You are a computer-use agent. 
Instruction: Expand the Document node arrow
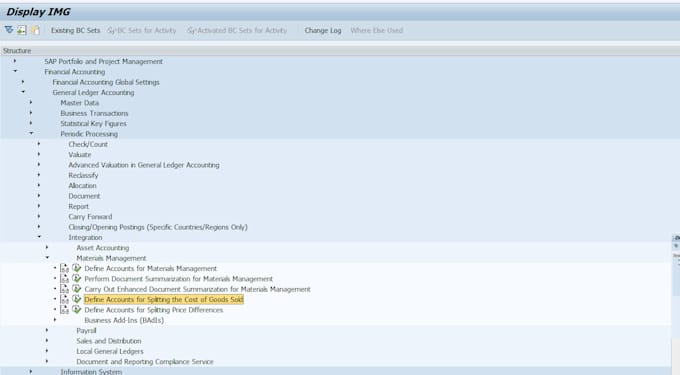point(39,196)
